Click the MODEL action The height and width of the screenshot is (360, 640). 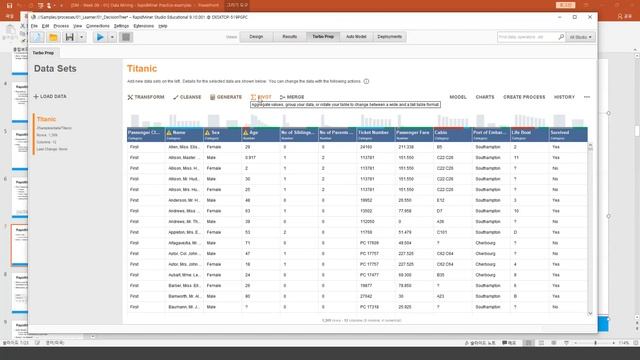tap(458, 97)
